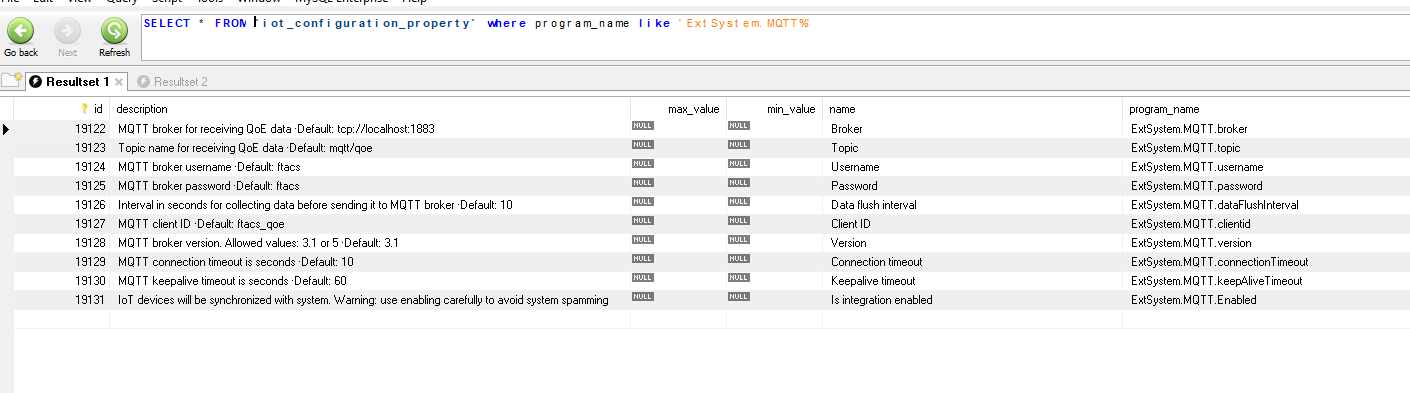Click program_name 'ExtSystem.MQTT.topic'
The height and width of the screenshot is (393, 1410).
[1185, 148]
